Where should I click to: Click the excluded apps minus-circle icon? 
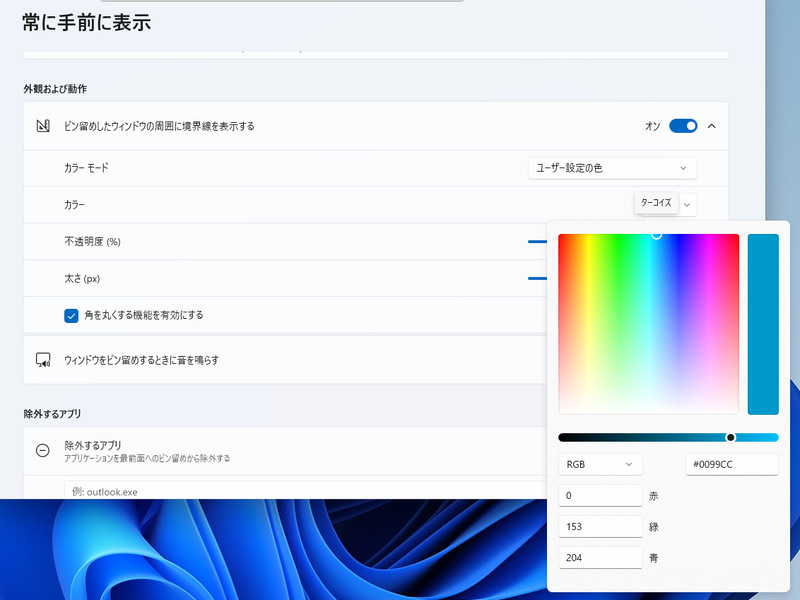pos(43,451)
